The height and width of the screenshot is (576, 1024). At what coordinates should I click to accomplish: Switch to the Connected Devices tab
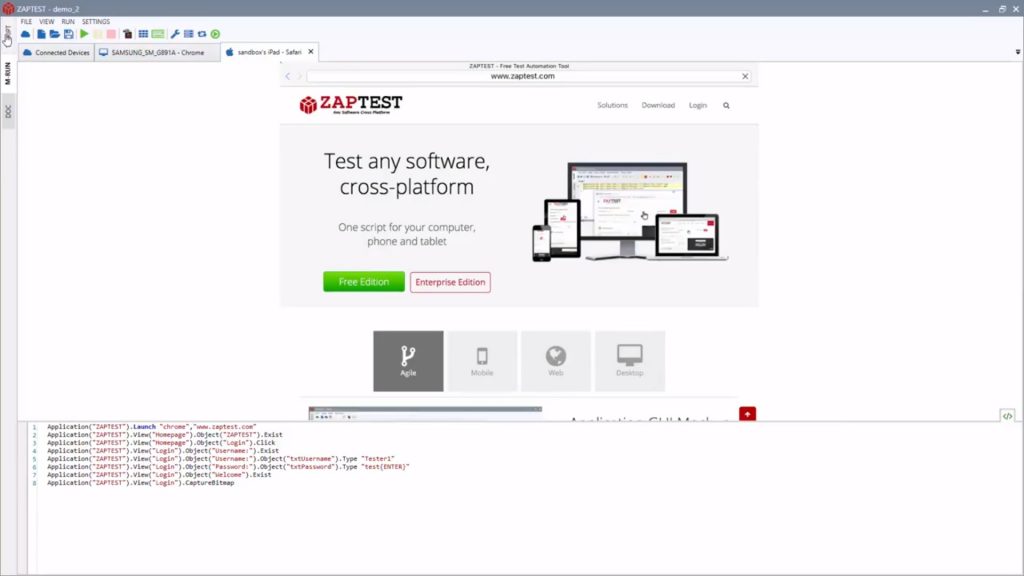pos(56,52)
